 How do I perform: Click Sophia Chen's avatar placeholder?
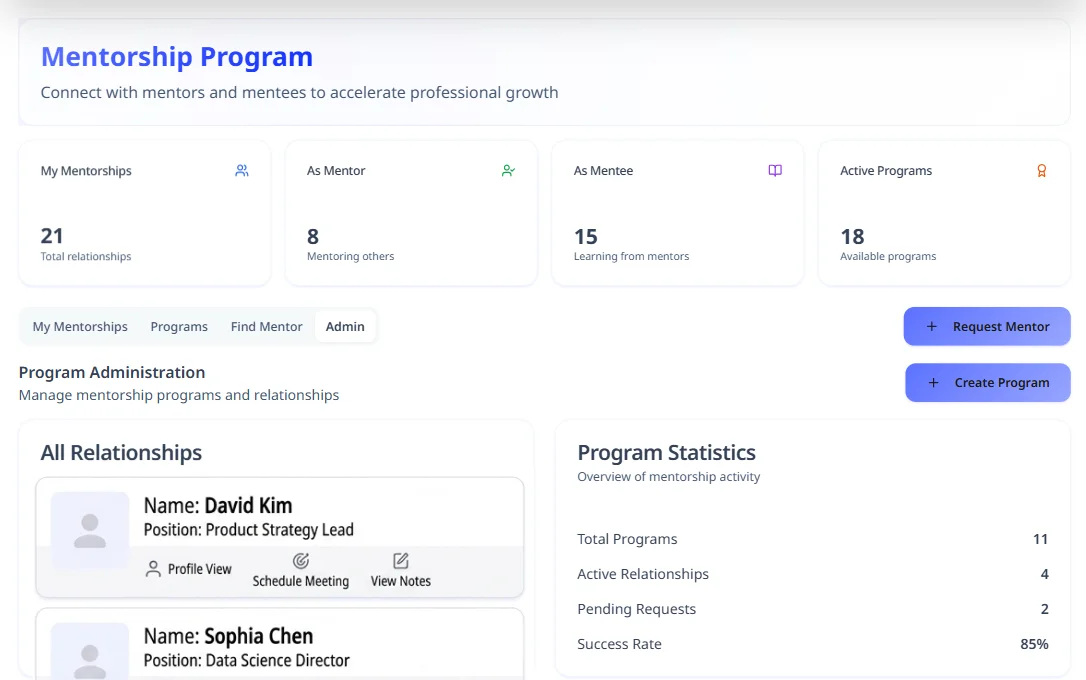(90, 651)
